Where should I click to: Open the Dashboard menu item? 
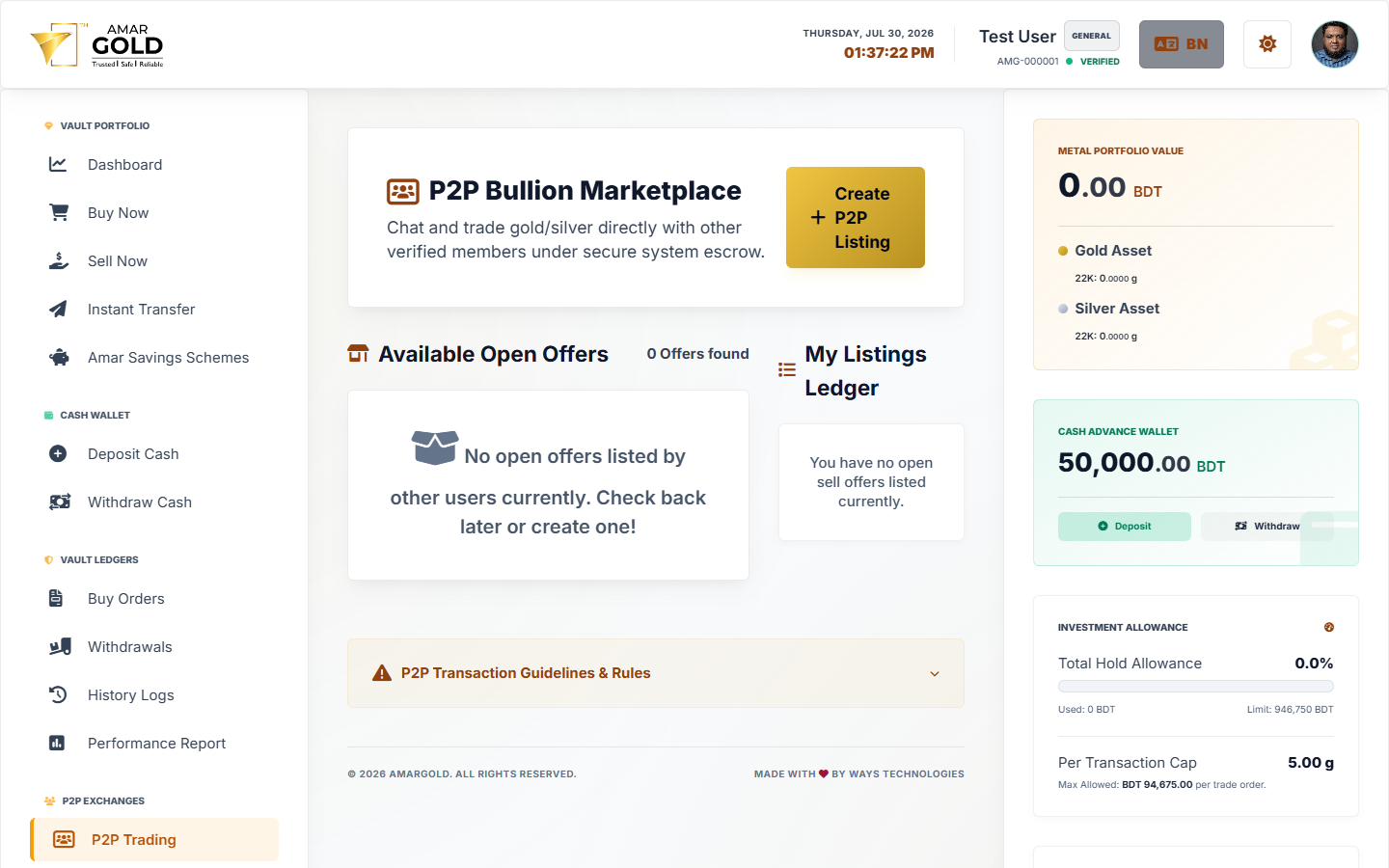click(154, 164)
